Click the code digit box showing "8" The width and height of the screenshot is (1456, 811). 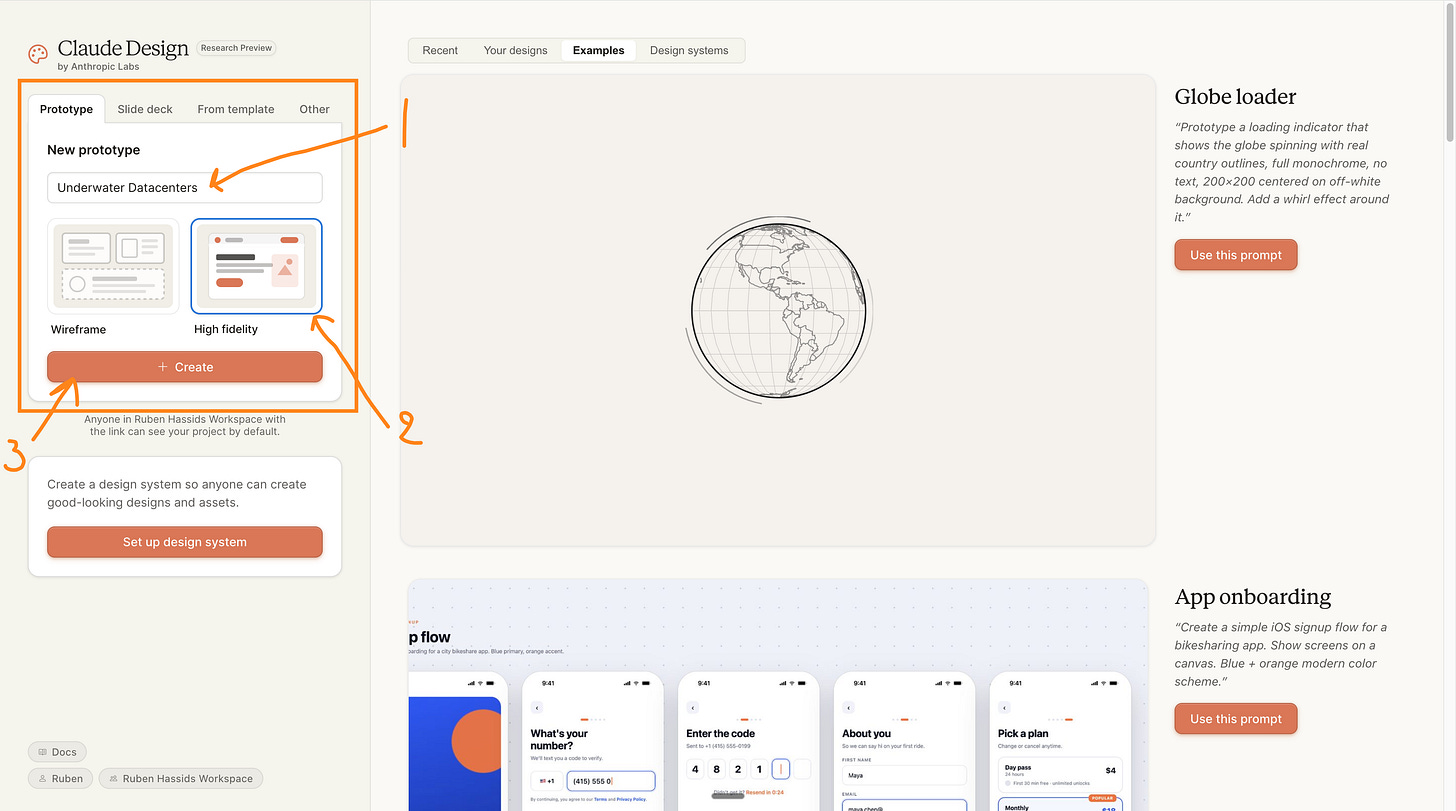[x=716, y=769]
